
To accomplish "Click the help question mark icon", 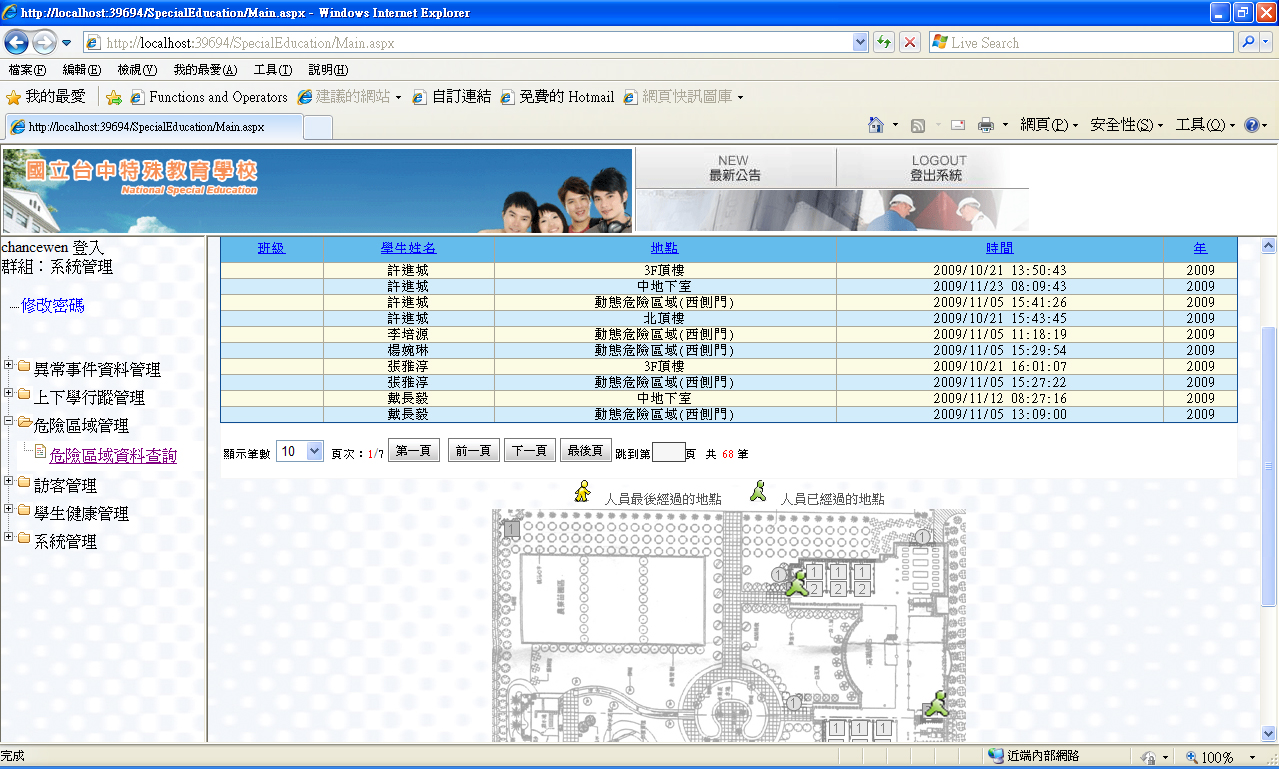I will [x=1251, y=125].
